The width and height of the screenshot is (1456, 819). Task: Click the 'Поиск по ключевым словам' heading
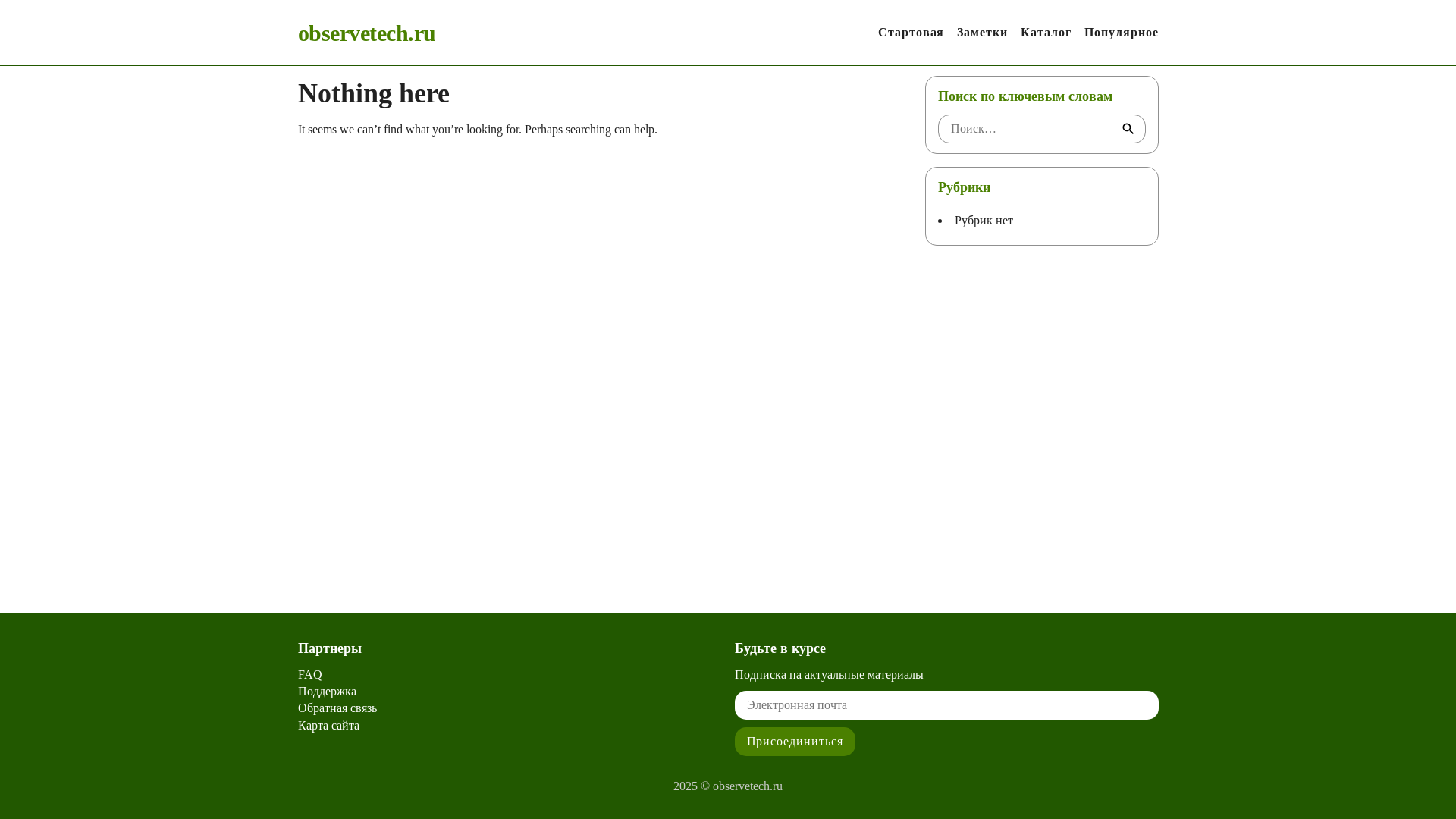click(1025, 96)
